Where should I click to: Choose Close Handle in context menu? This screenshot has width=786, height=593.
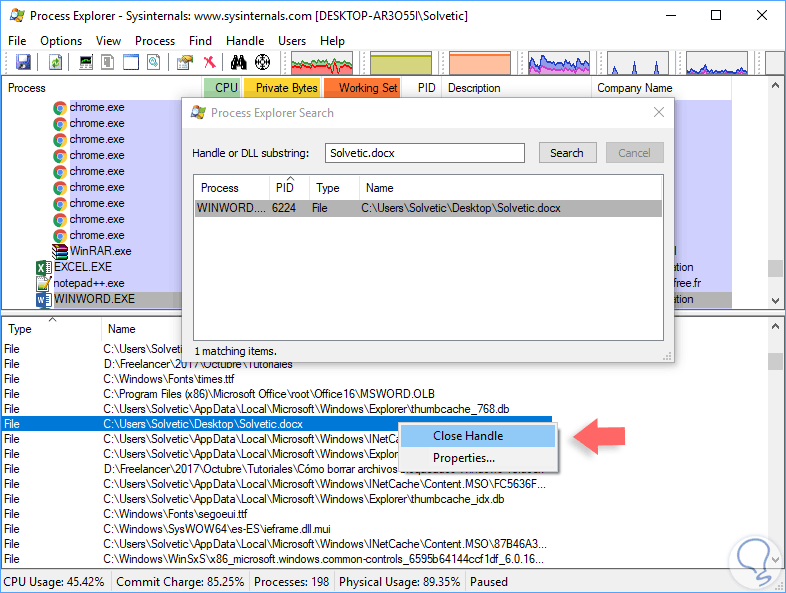point(478,436)
